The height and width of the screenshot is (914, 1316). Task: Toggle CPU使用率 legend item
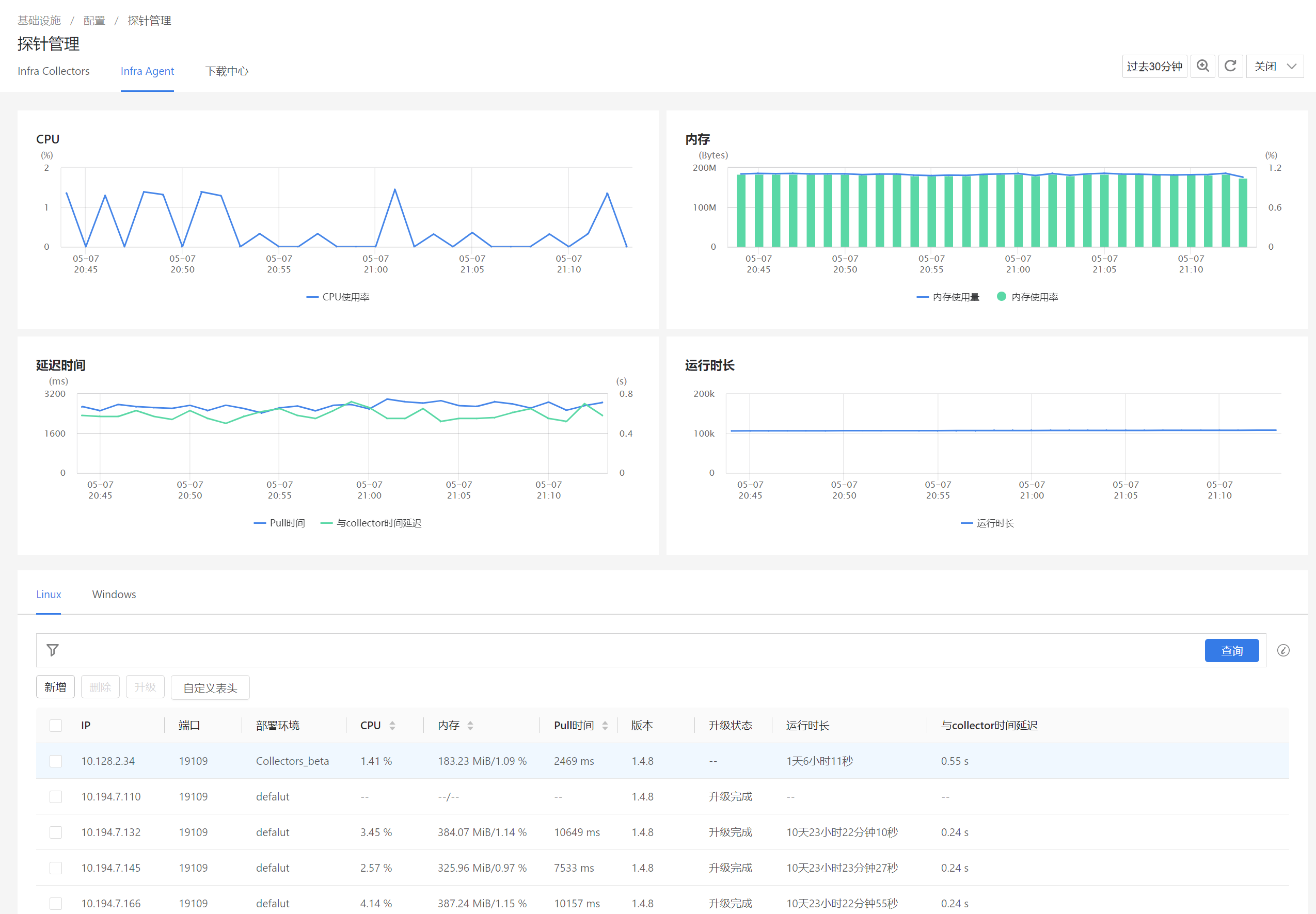pyautogui.click(x=338, y=297)
